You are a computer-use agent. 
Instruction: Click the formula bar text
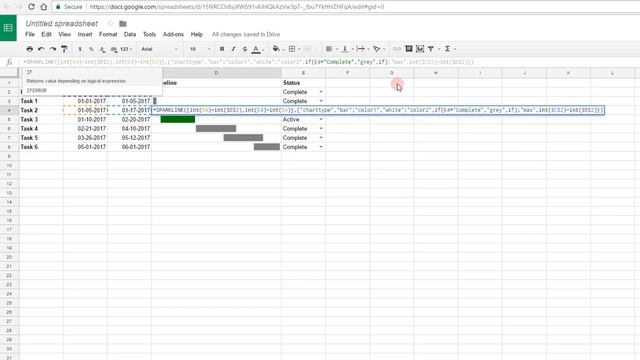click(x=248, y=62)
